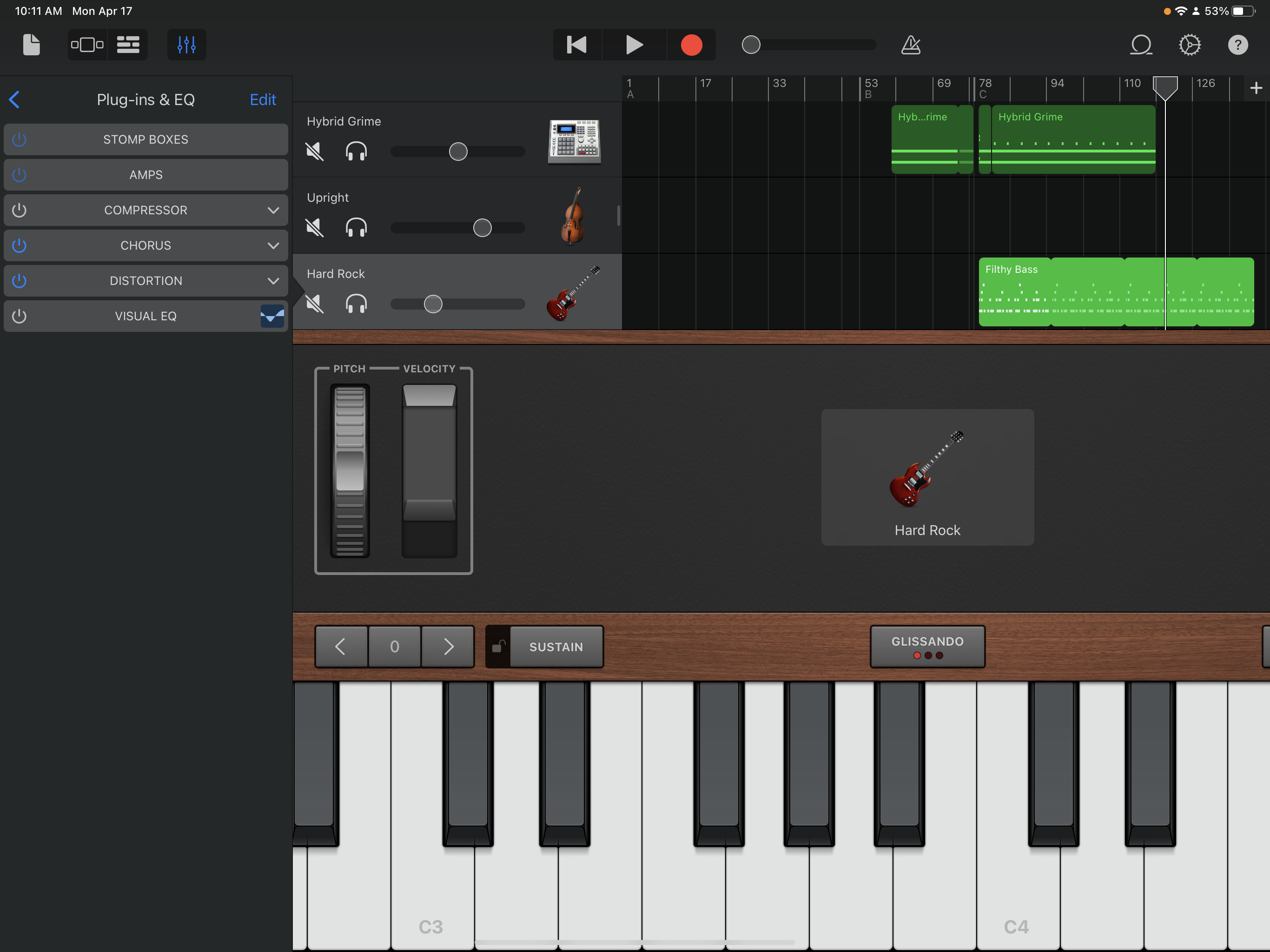The height and width of the screenshot is (952, 1270).
Task: Select the Filthy Bass region
Action: pos(1068,292)
